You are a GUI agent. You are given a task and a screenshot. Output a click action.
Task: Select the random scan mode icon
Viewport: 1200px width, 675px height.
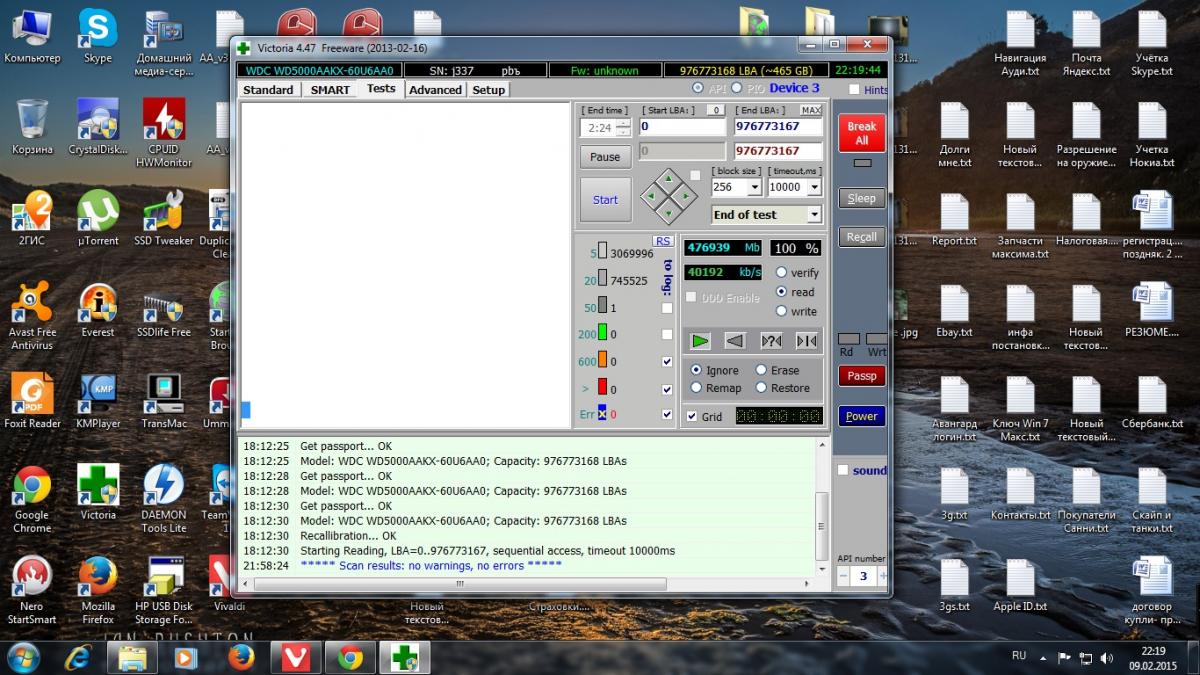click(x=771, y=341)
